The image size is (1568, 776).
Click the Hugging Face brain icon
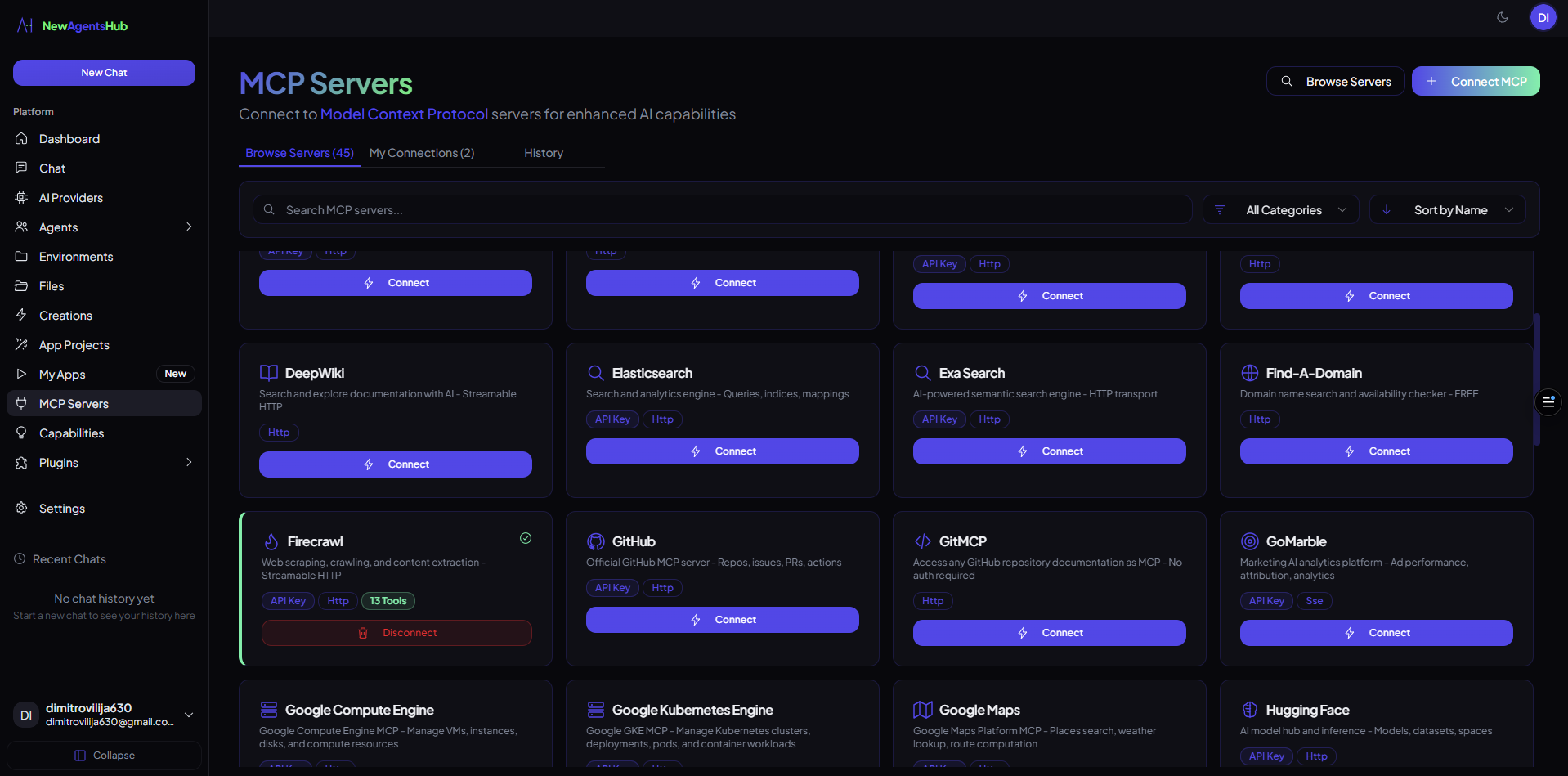[1250, 710]
